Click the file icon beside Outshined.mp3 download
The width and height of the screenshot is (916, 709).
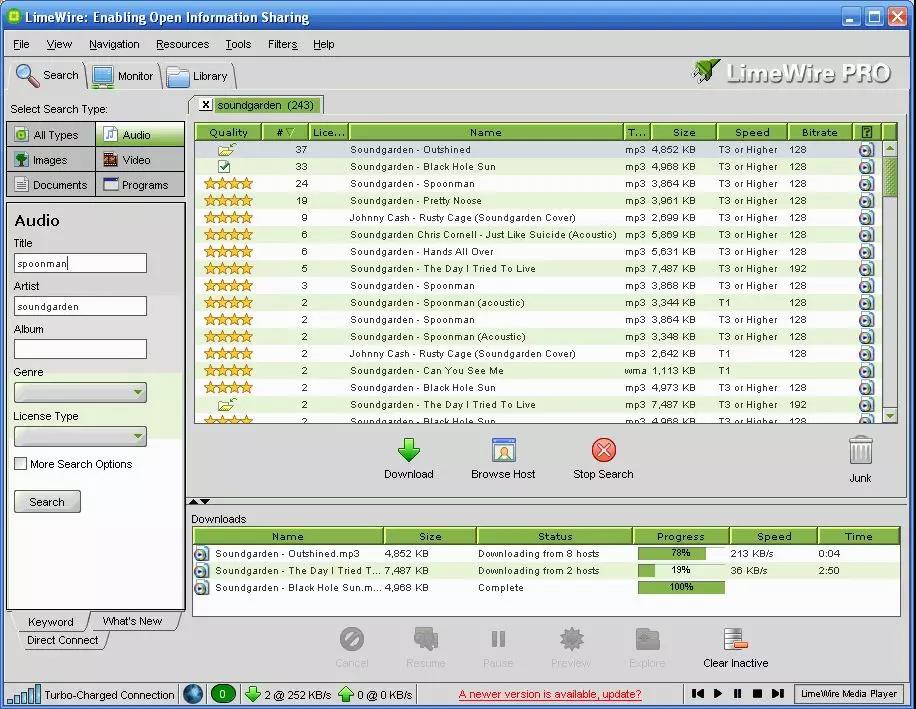click(x=202, y=554)
